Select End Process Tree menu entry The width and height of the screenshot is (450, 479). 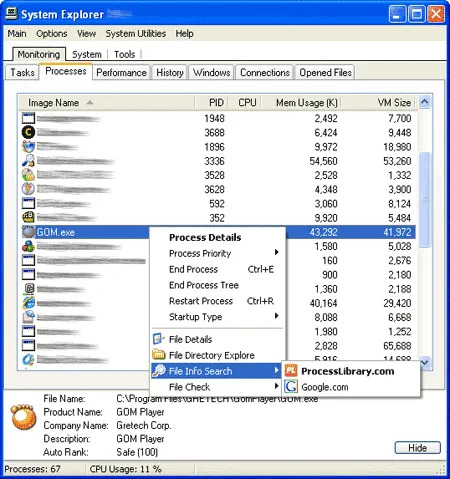tap(204, 285)
